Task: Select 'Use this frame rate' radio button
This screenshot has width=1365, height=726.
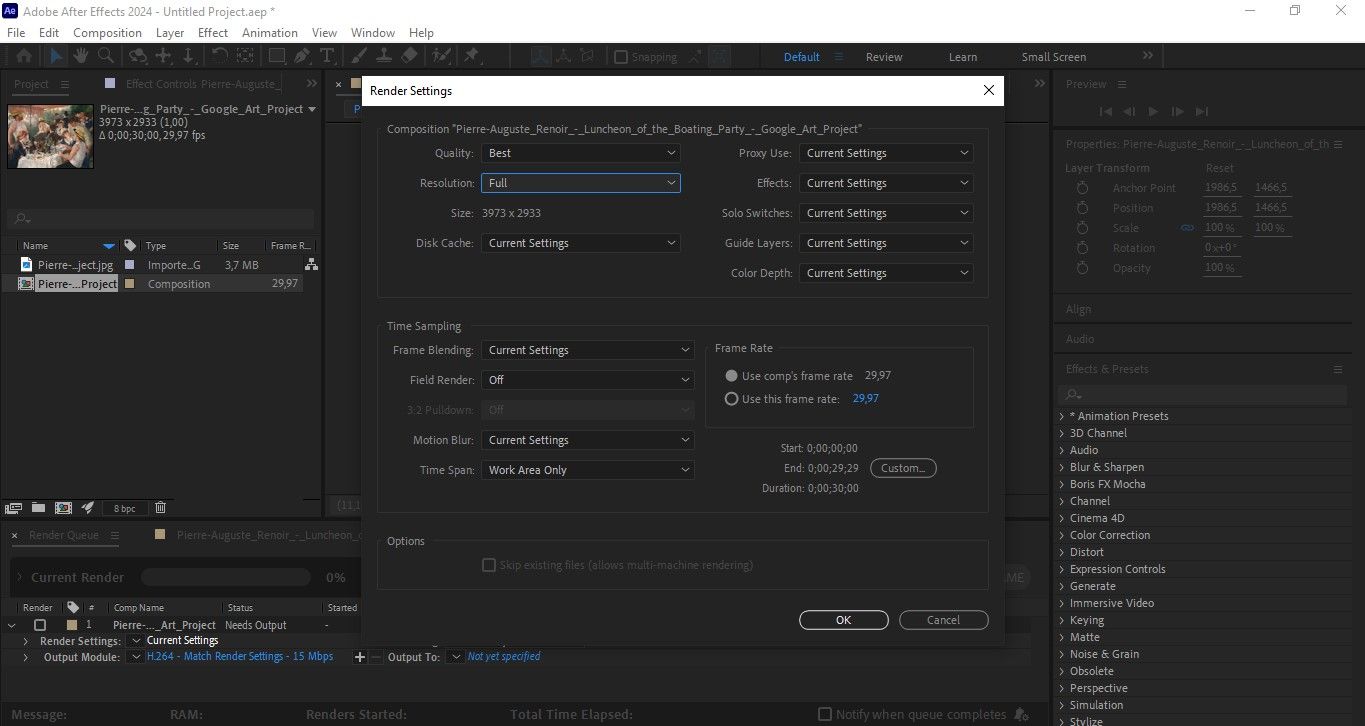Action: tap(731, 398)
